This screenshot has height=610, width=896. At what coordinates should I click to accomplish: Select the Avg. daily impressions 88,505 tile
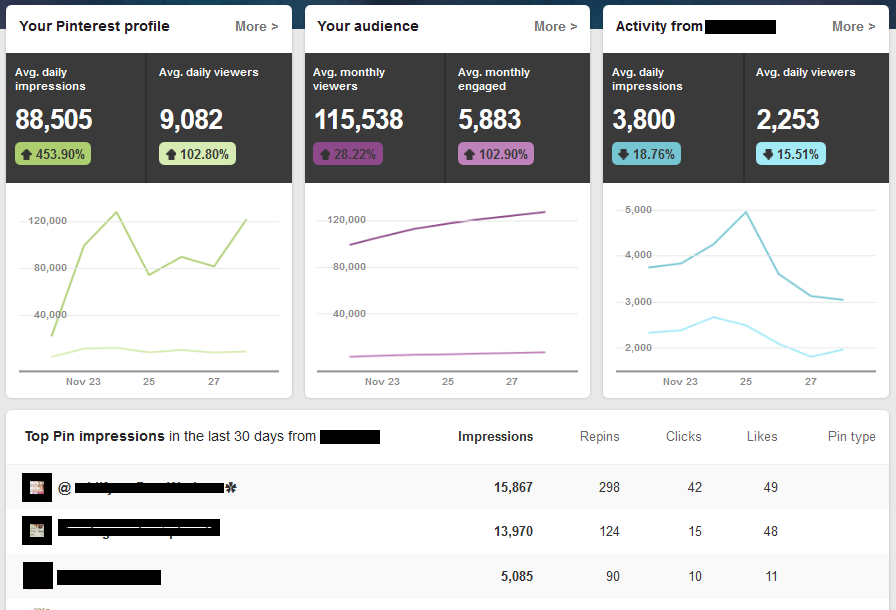(76, 118)
